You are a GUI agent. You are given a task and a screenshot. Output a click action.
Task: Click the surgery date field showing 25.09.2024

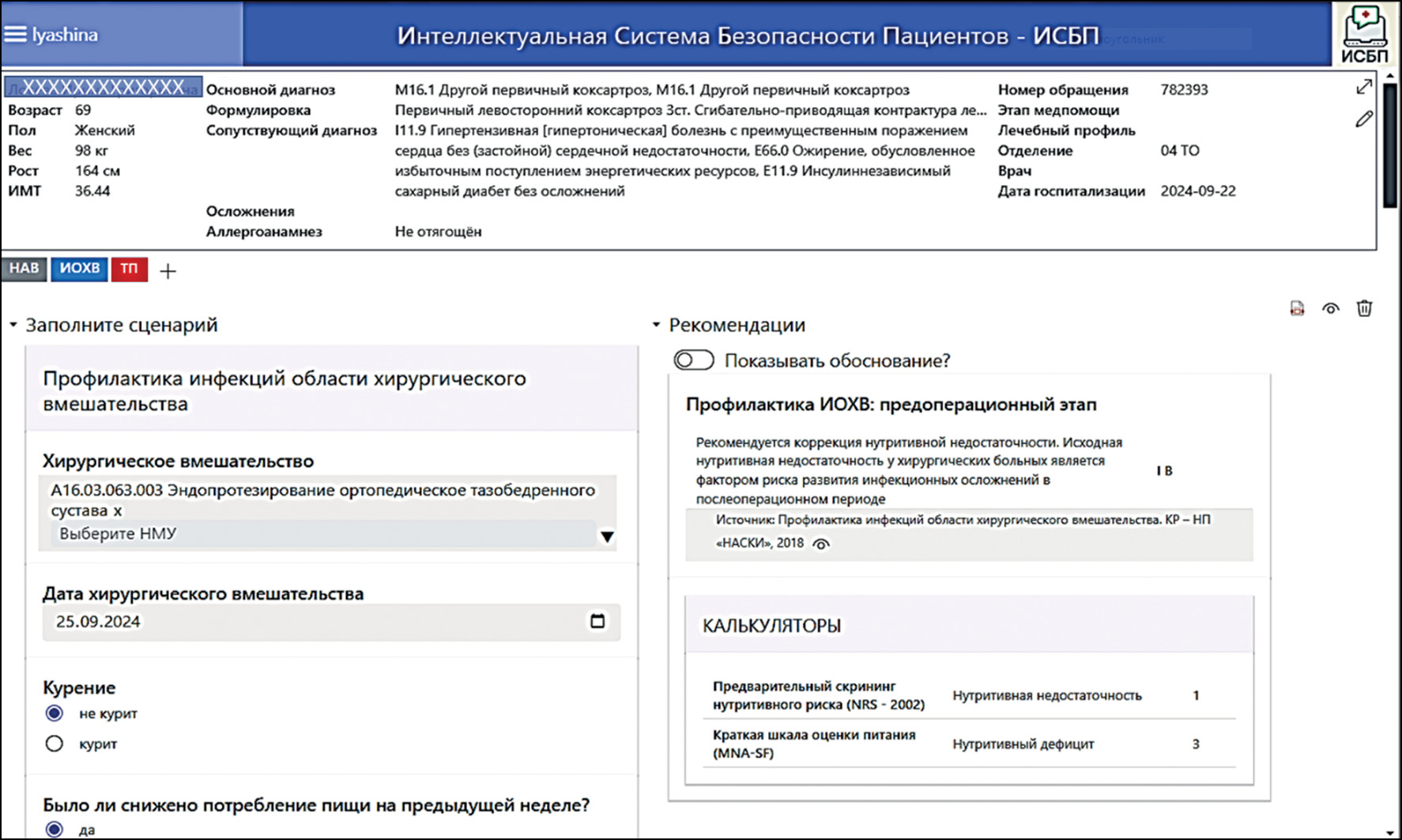coord(316,622)
